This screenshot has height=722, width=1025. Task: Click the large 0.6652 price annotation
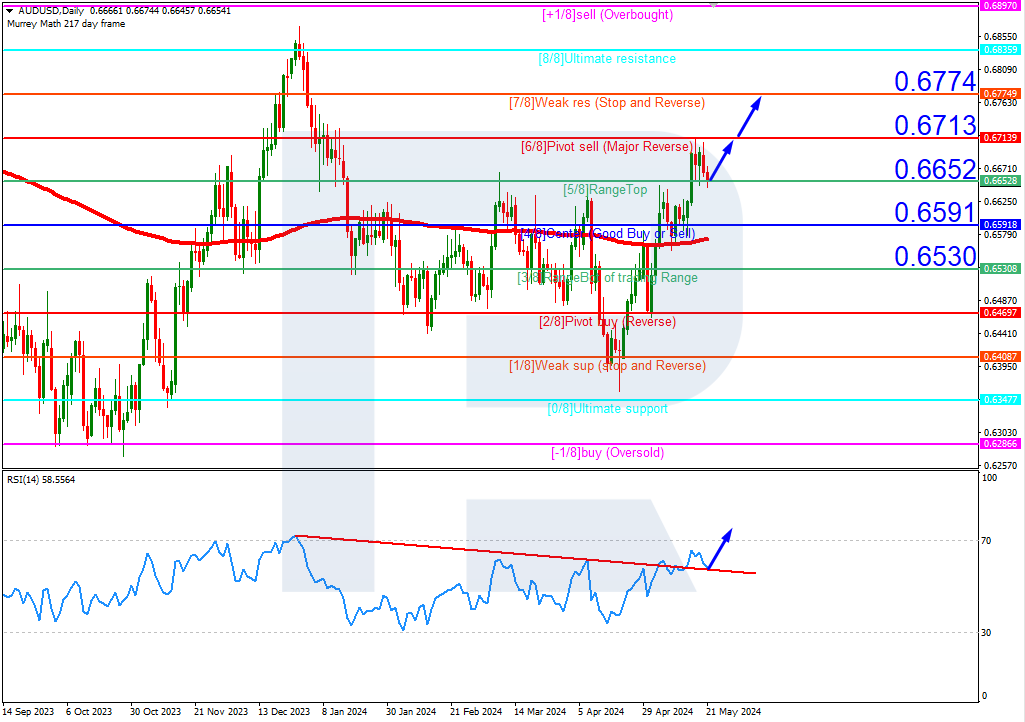tap(935, 169)
